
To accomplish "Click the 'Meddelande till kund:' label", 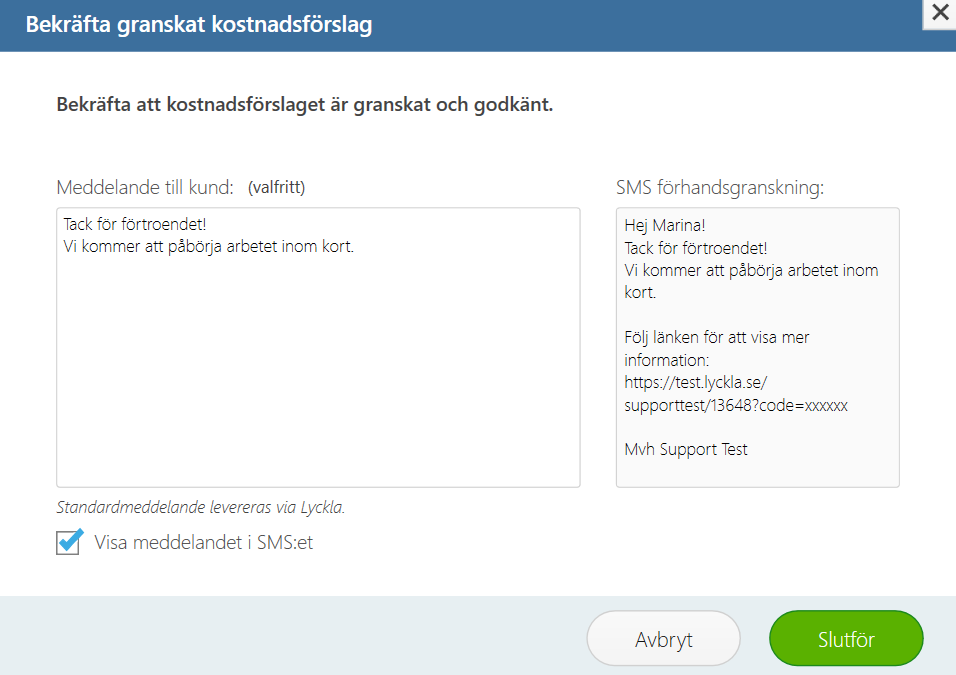I will [145, 187].
